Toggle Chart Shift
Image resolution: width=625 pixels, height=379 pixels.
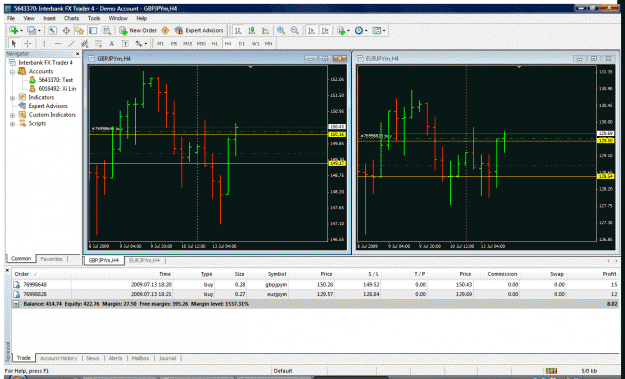(x=325, y=30)
